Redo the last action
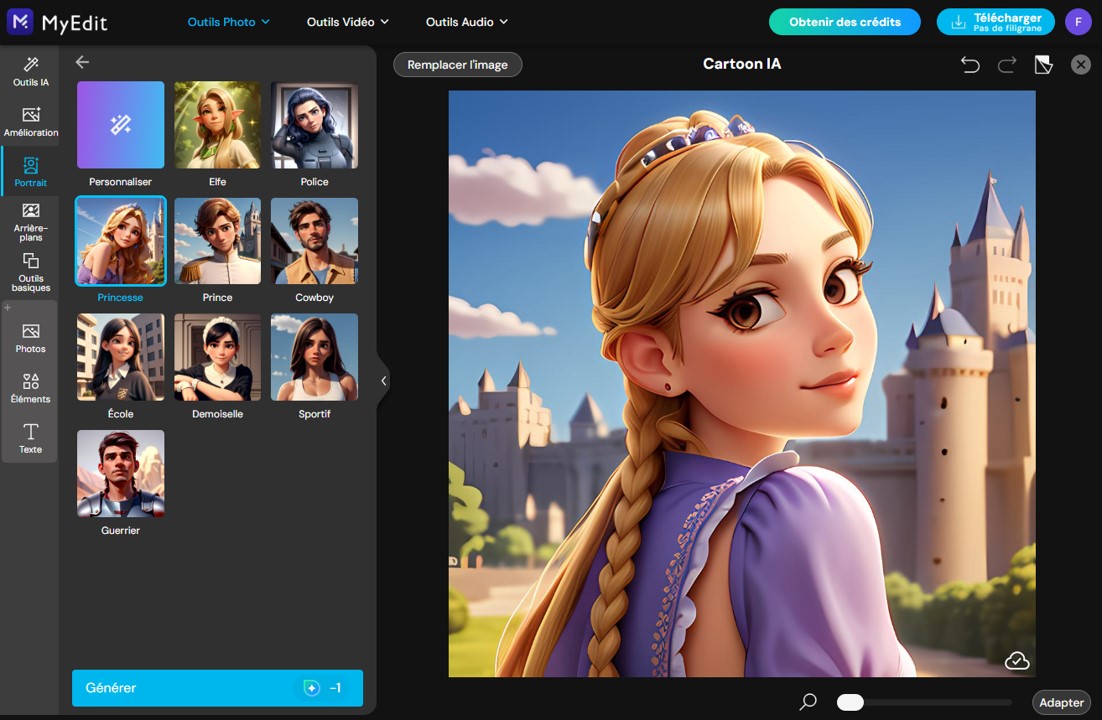 (x=1006, y=65)
